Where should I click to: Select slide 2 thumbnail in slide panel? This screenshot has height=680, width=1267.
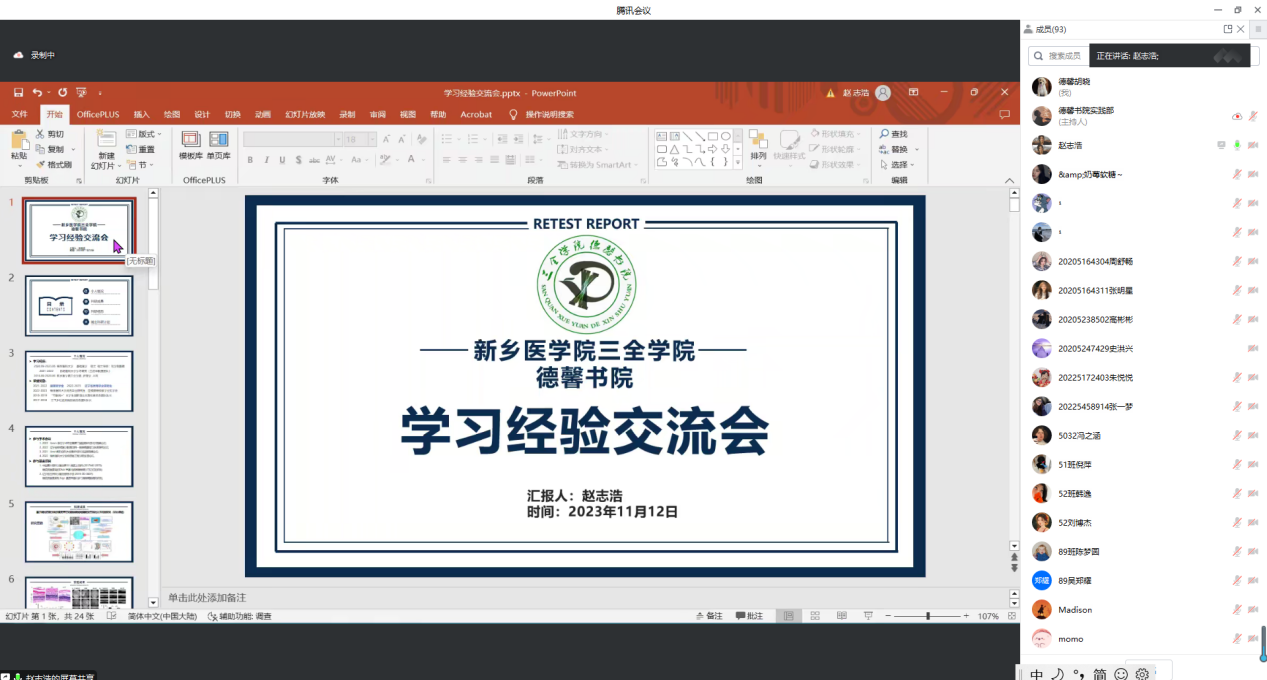coord(79,306)
